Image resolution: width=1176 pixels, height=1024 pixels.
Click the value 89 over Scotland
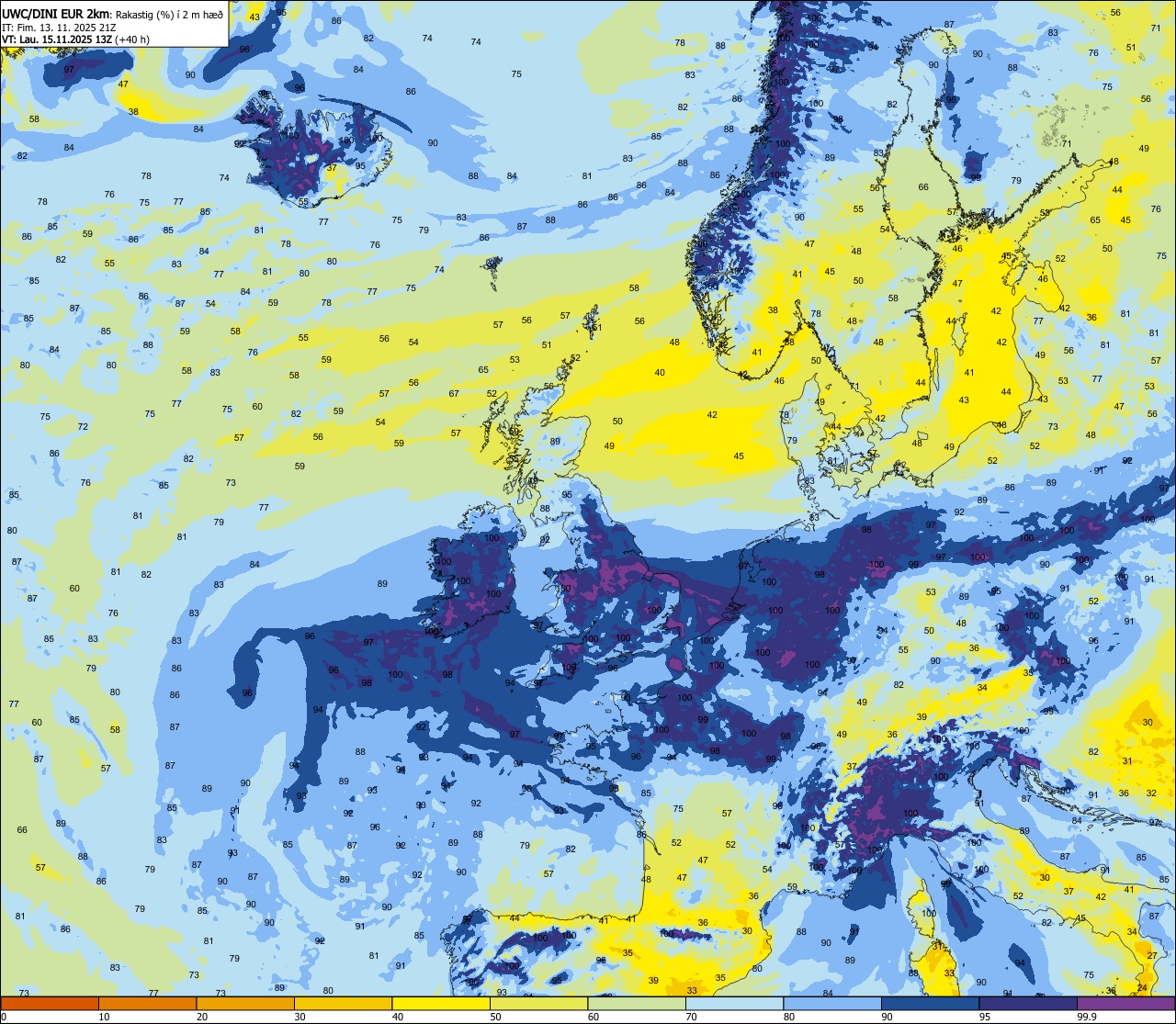(x=555, y=441)
